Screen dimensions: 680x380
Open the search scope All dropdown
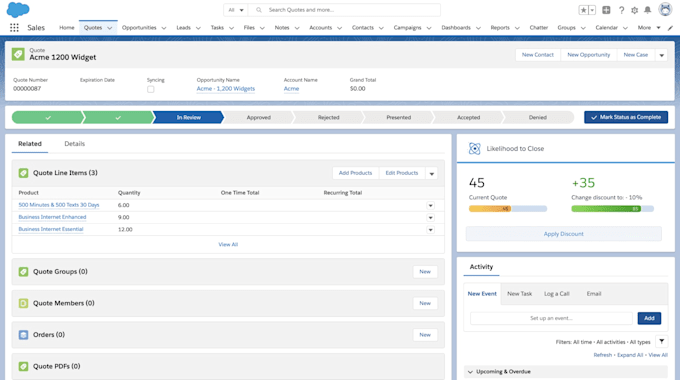click(236, 10)
